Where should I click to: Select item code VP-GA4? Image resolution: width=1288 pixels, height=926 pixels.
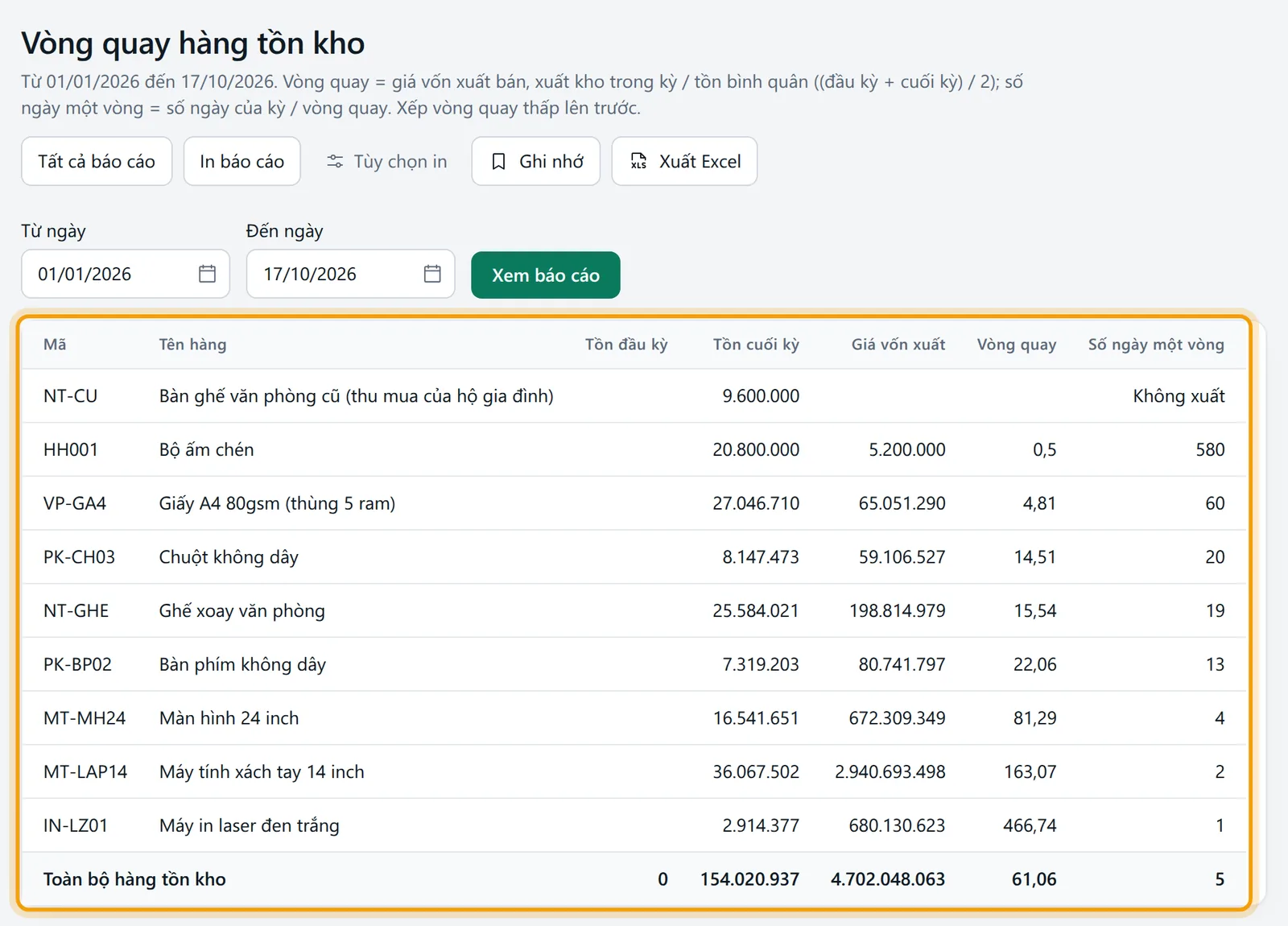point(75,503)
